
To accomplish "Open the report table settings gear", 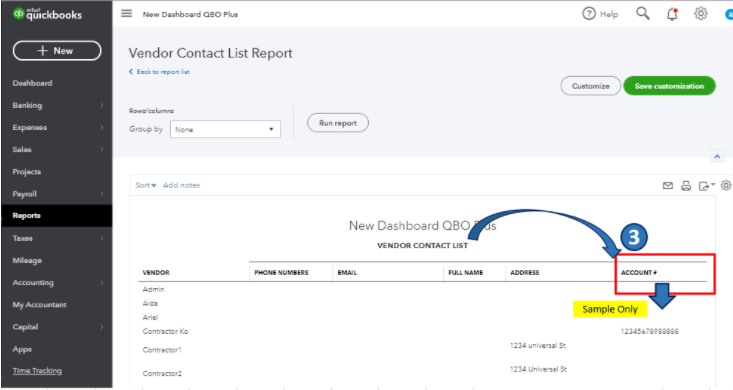I will 726,186.
